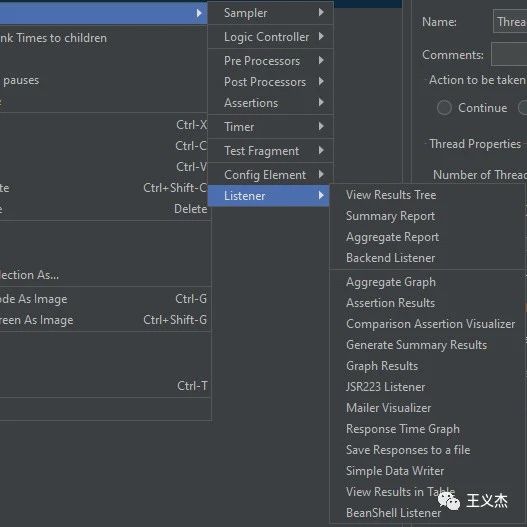Open the Test Fragment submenu
527x527 pixels.
click(271, 151)
